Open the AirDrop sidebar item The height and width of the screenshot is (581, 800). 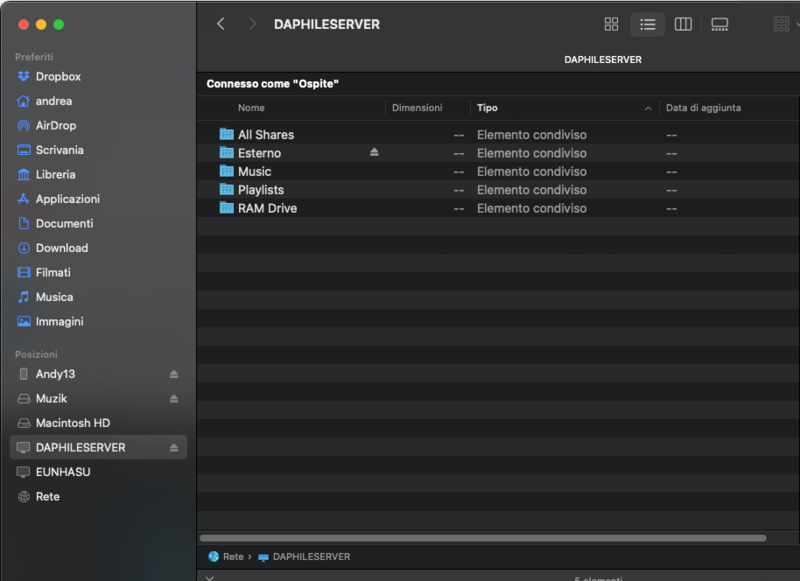coord(57,125)
